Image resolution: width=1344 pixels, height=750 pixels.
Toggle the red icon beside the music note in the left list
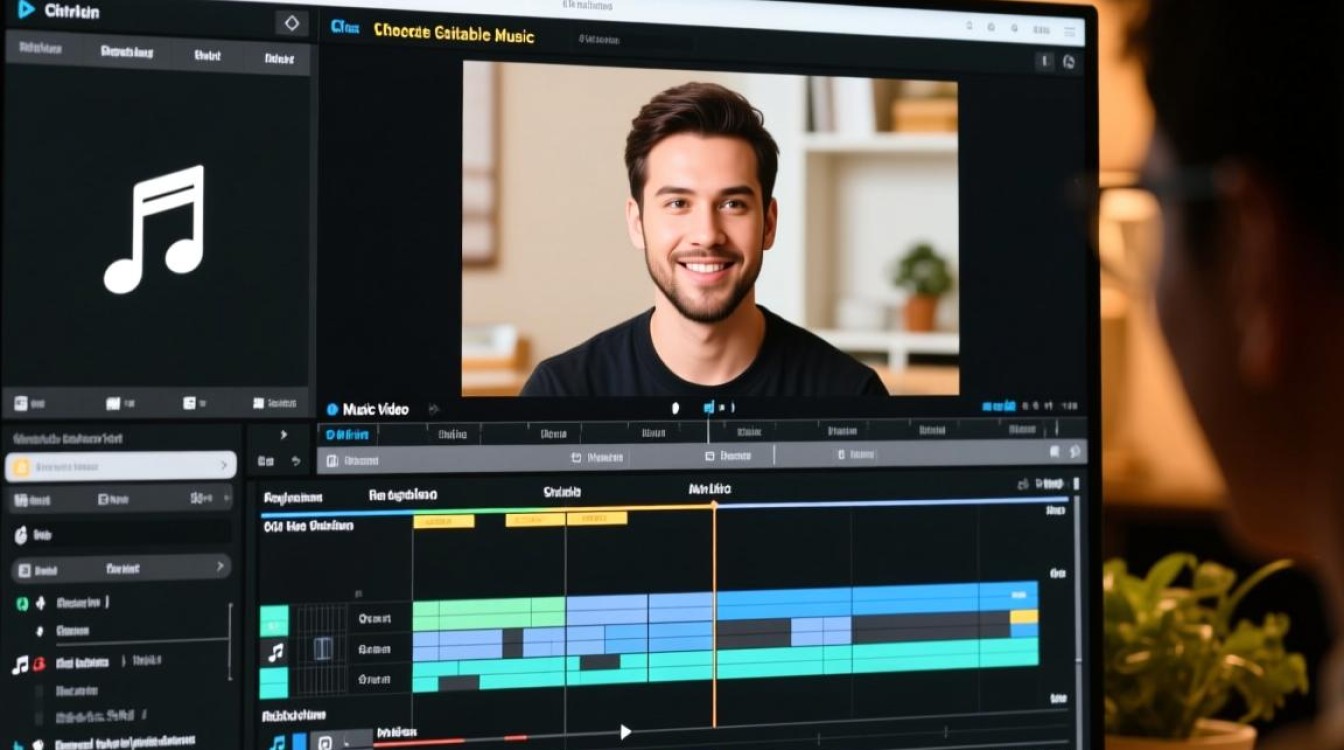39,664
